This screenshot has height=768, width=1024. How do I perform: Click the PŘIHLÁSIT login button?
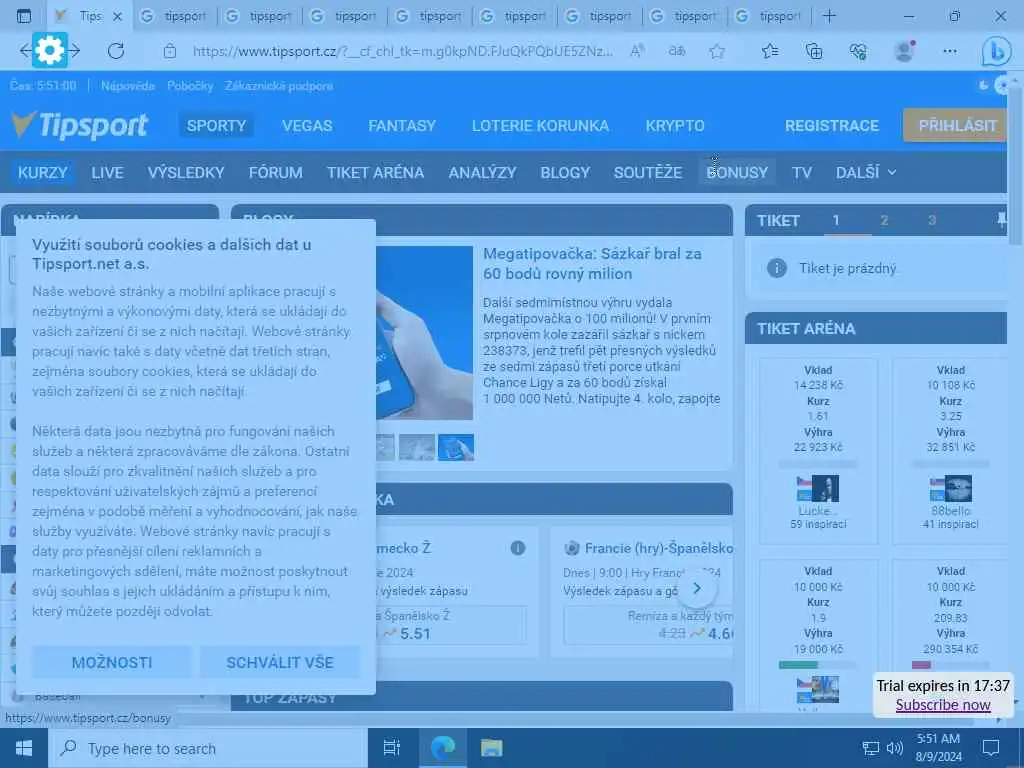pos(957,125)
